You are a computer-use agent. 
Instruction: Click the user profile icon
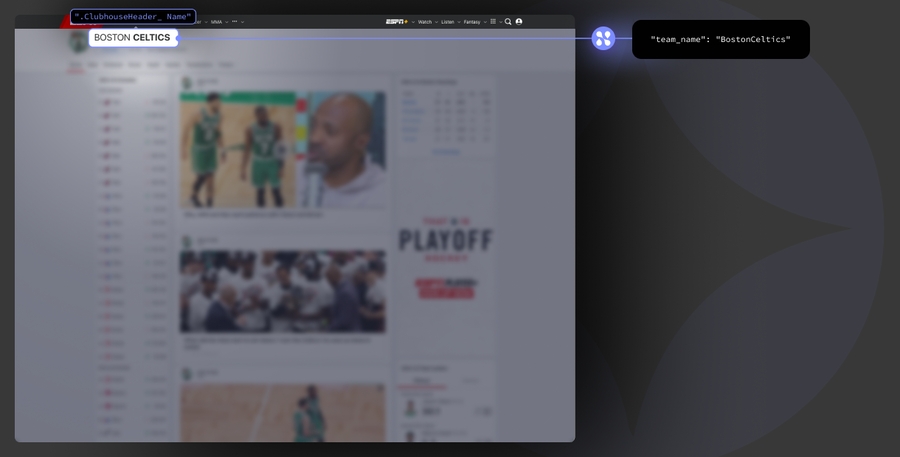point(519,21)
